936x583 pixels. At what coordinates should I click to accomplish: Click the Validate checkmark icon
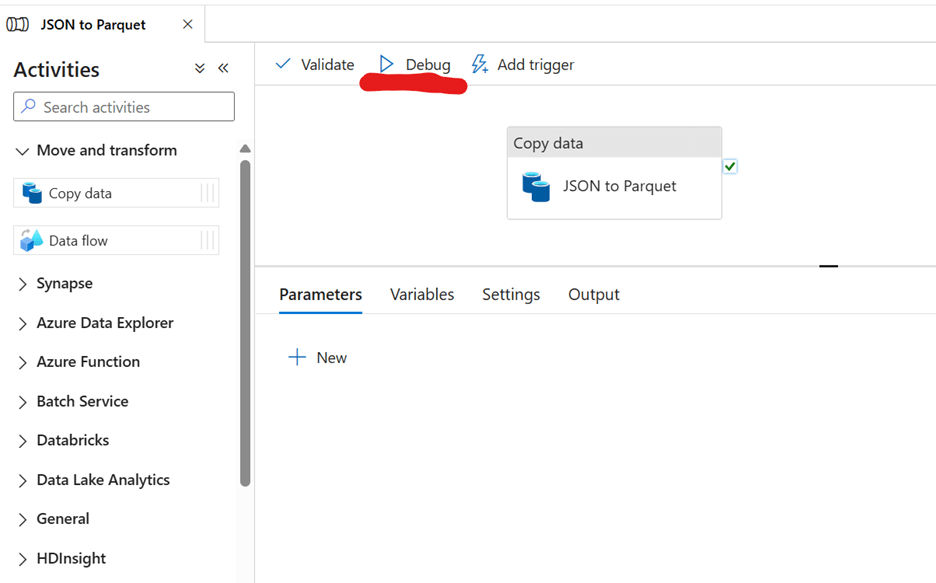[x=283, y=65]
